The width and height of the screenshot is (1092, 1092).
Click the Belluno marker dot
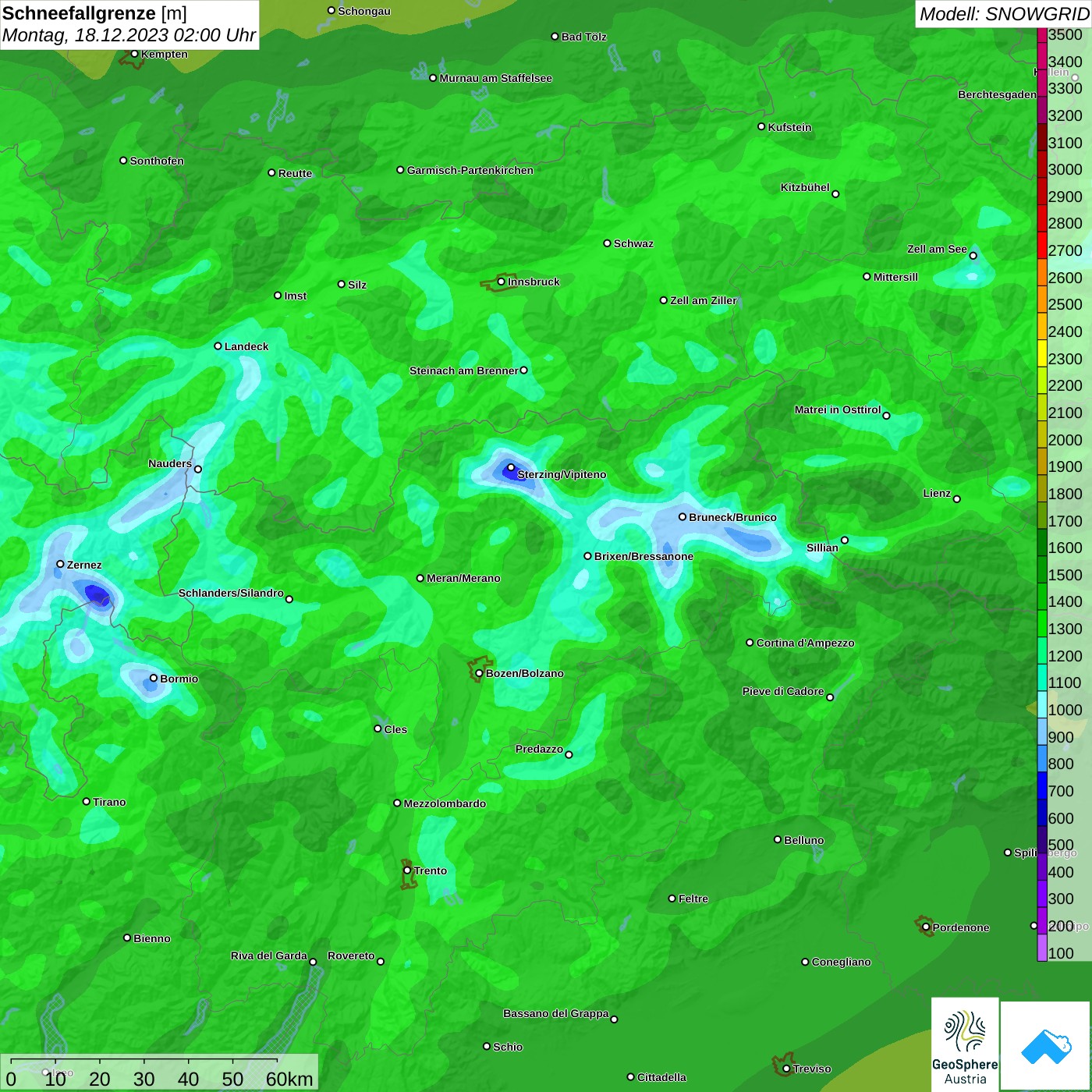coord(778,839)
